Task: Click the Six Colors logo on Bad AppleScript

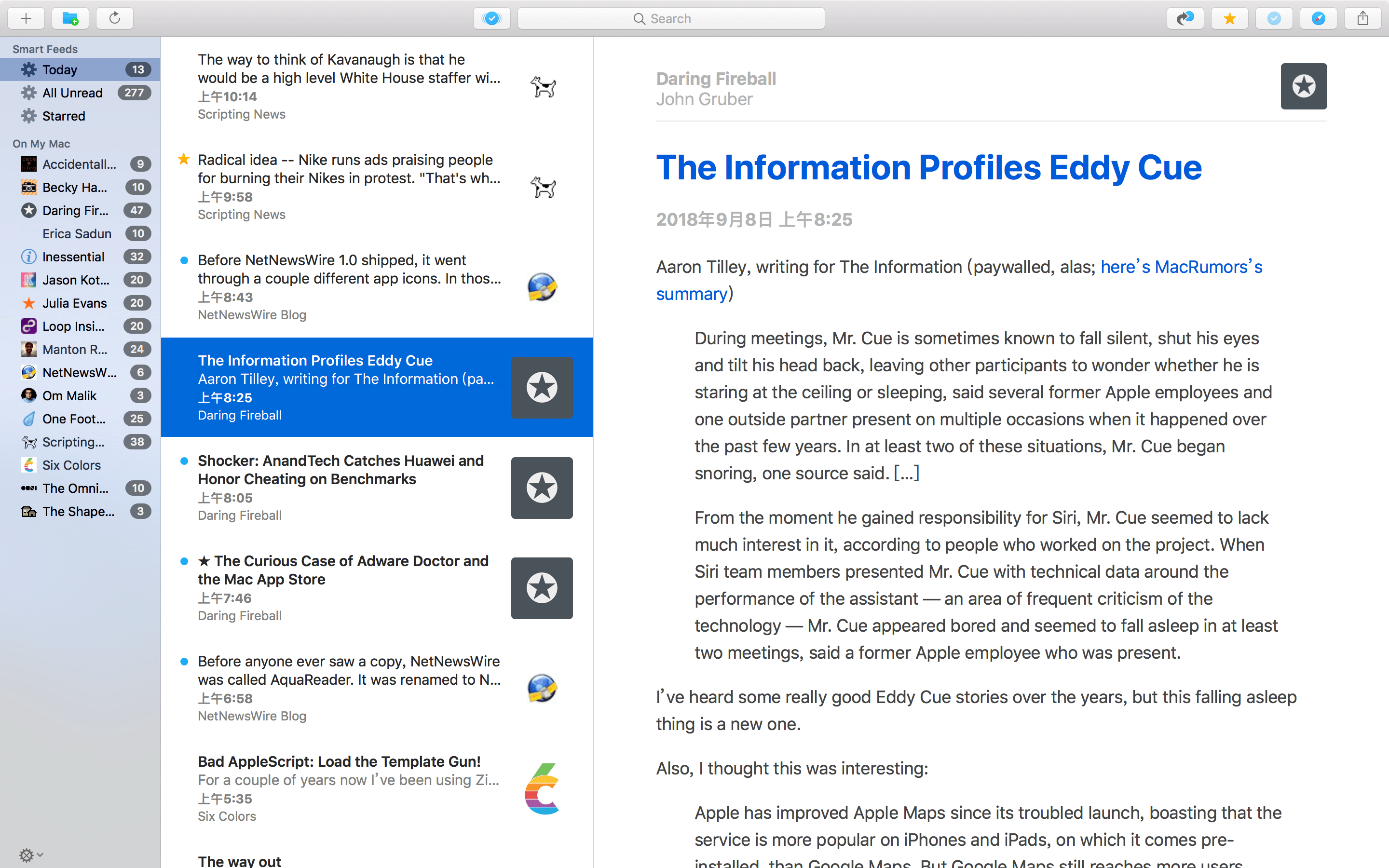Action: (x=542, y=789)
